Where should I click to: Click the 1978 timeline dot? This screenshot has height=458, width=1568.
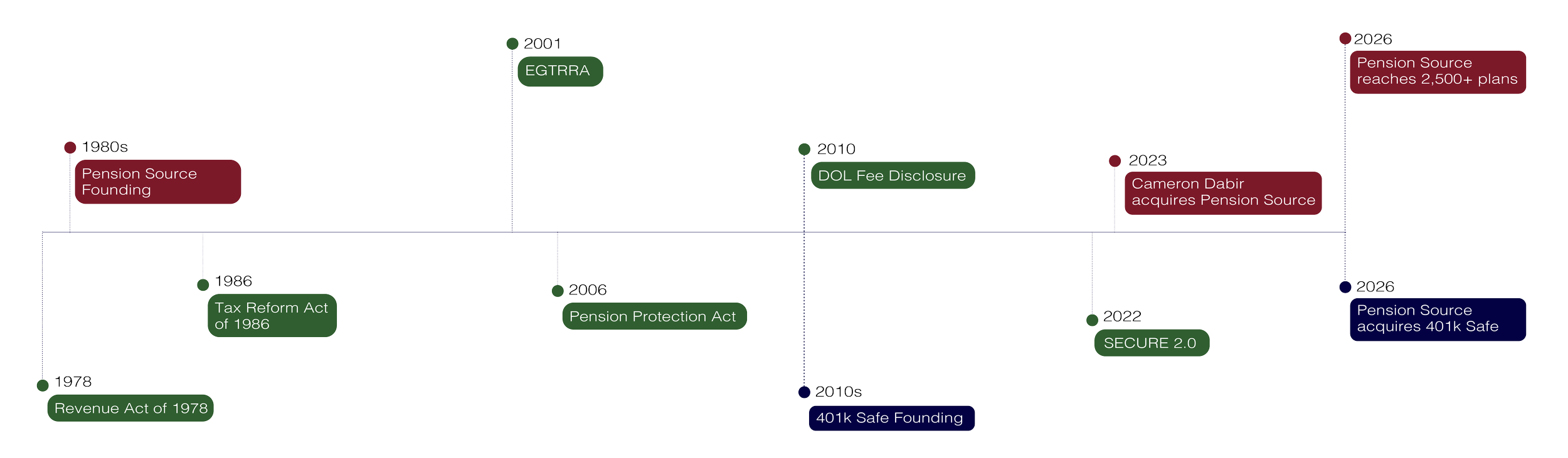43,385
